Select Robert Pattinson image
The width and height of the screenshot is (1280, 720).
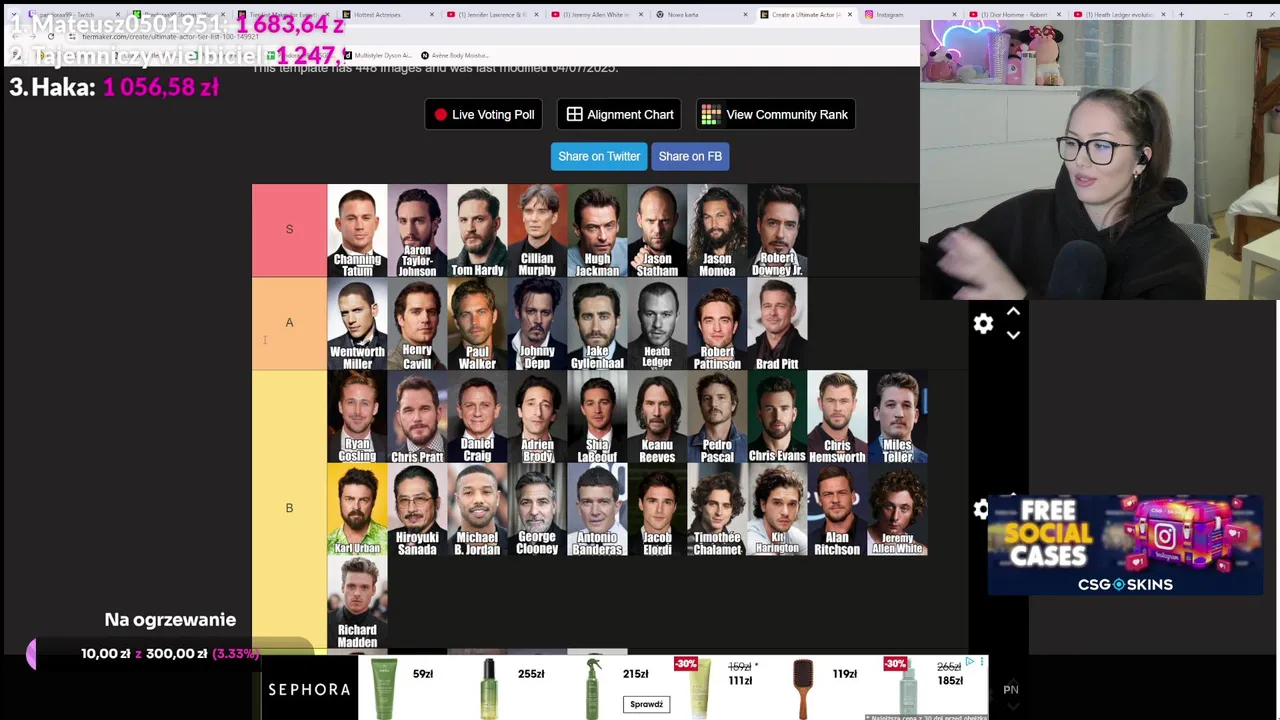[x=717, y=323]
